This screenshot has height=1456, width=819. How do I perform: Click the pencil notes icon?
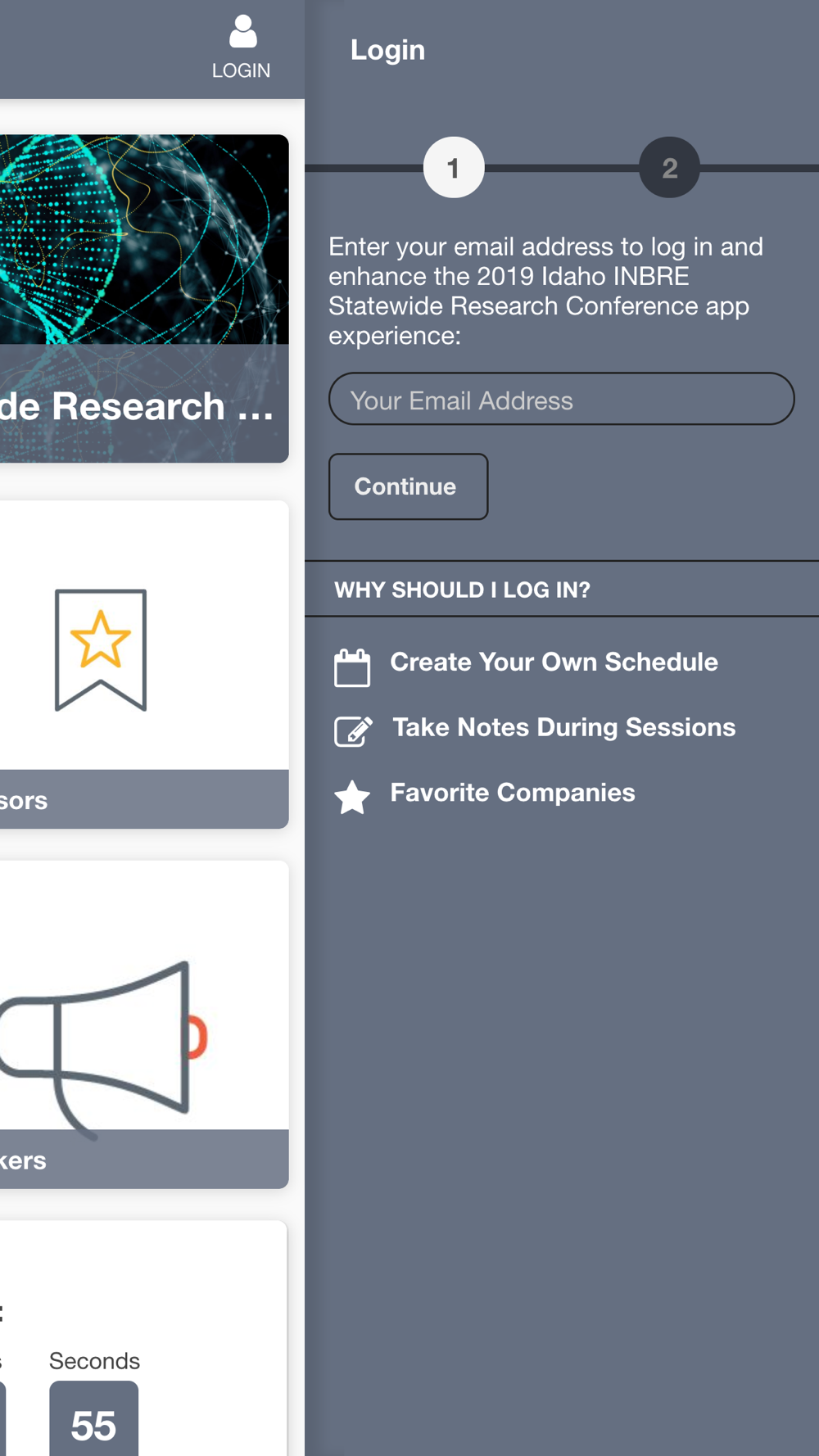pos(353,730)
